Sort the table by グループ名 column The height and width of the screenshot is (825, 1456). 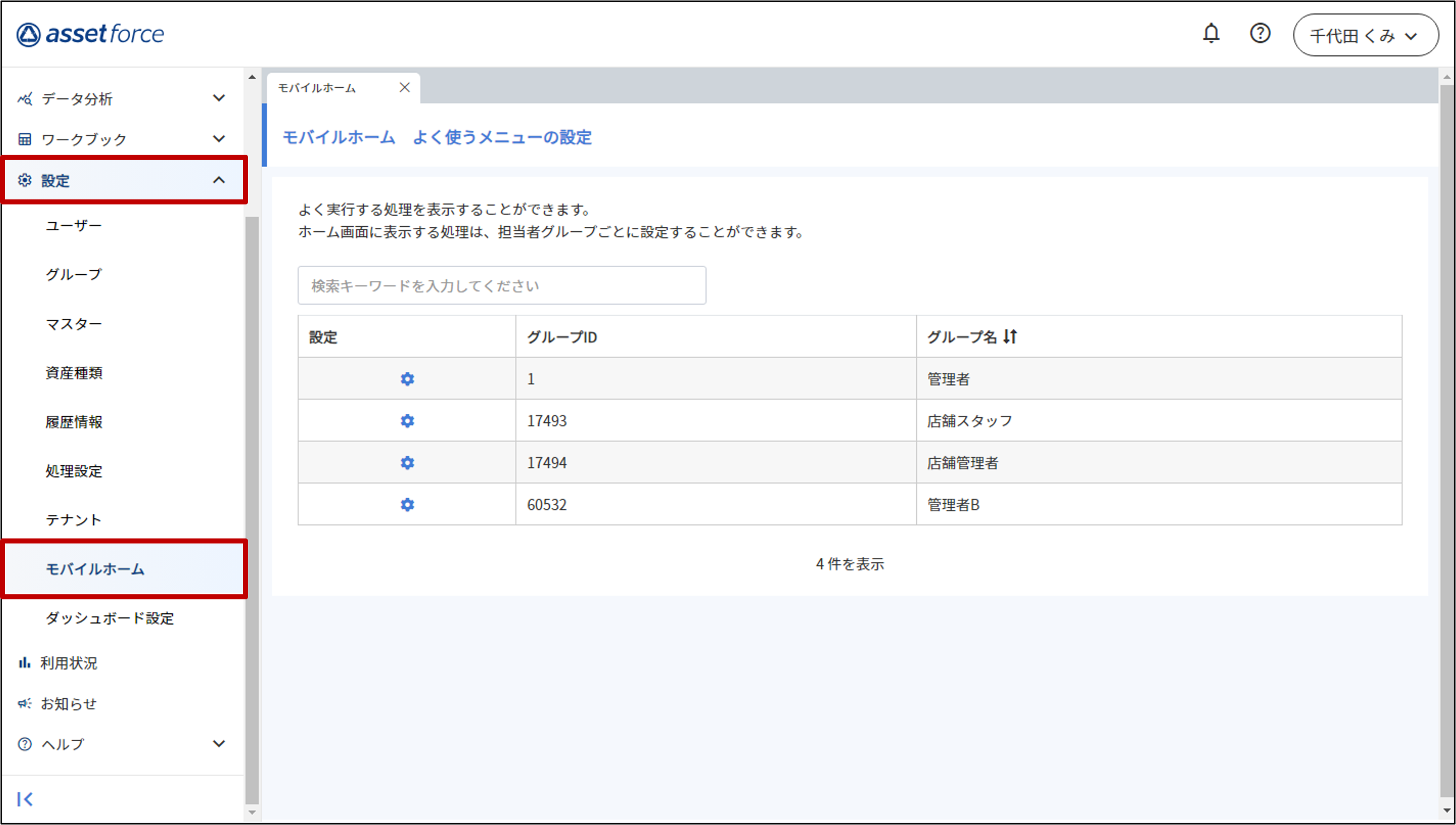1010,337
